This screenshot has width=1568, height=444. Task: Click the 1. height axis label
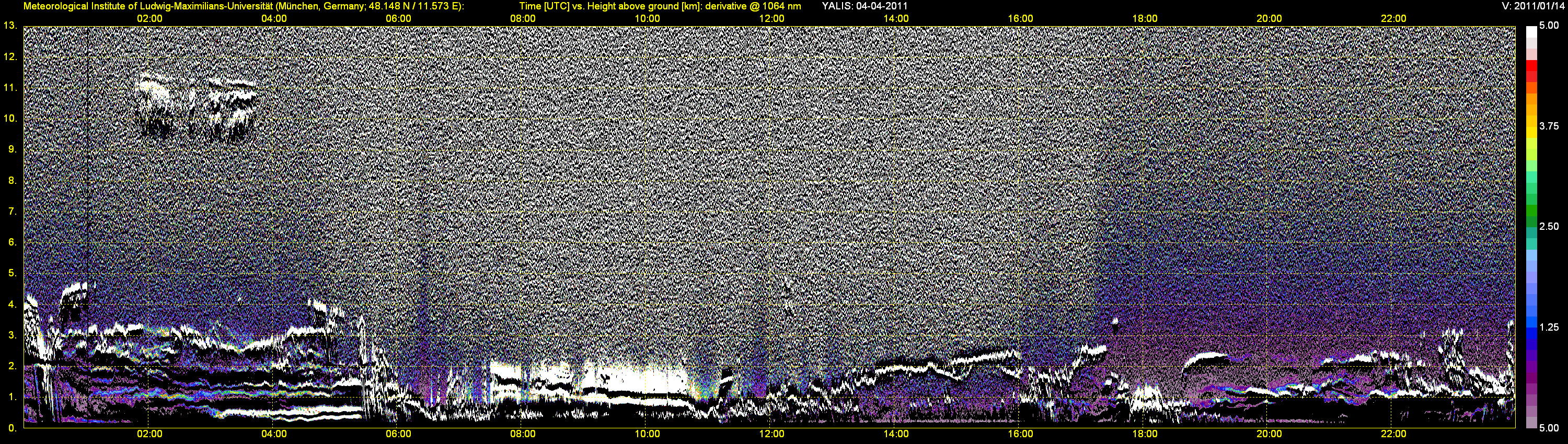(x=12, y=396)
